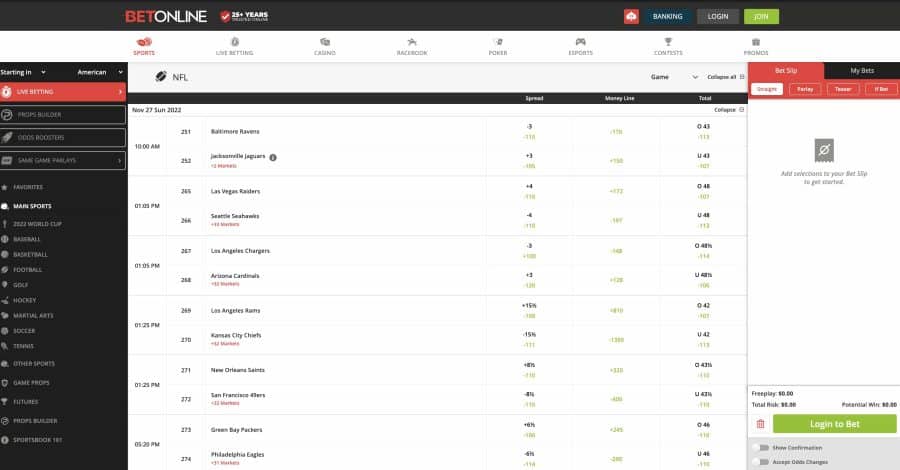
Task: Select the If Bet type
Action: [x=881, y=89]
